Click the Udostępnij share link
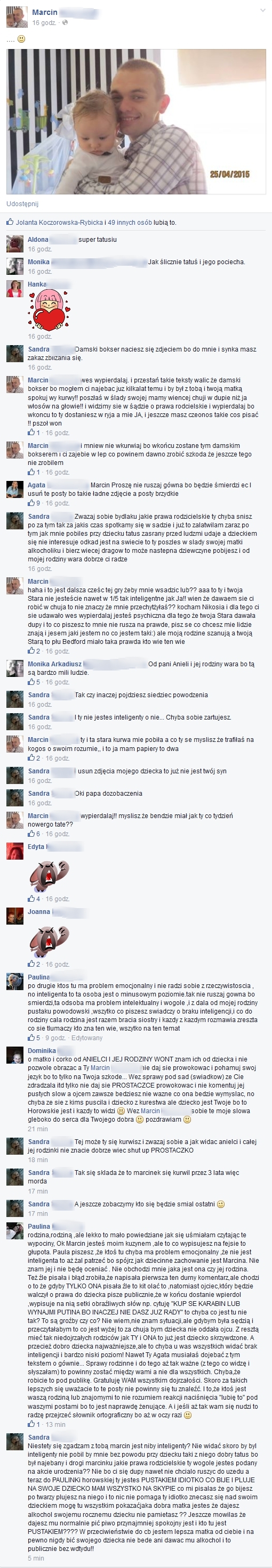Screen dimensions: 272x1568 [x=22, y=204]
